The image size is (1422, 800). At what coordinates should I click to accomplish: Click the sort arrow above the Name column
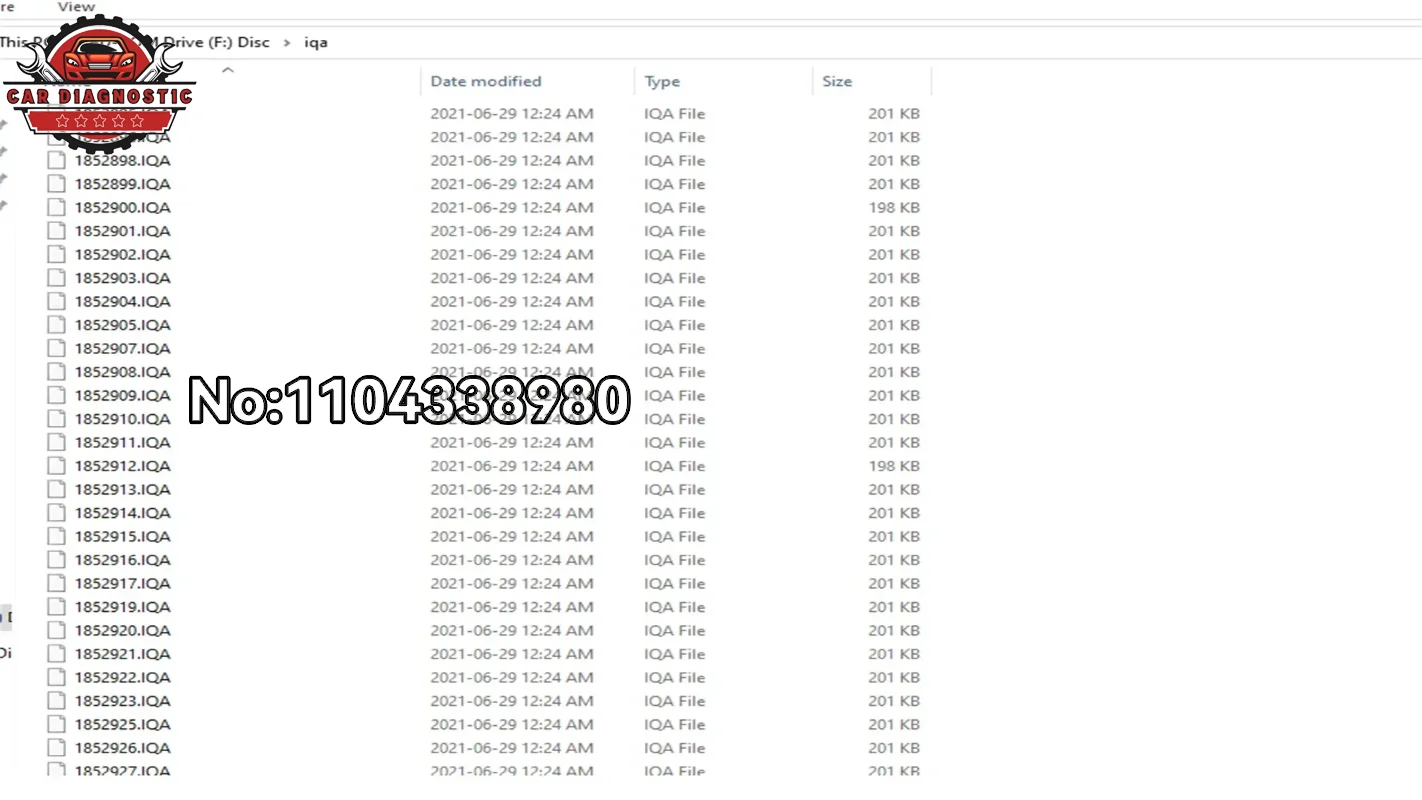227,70
